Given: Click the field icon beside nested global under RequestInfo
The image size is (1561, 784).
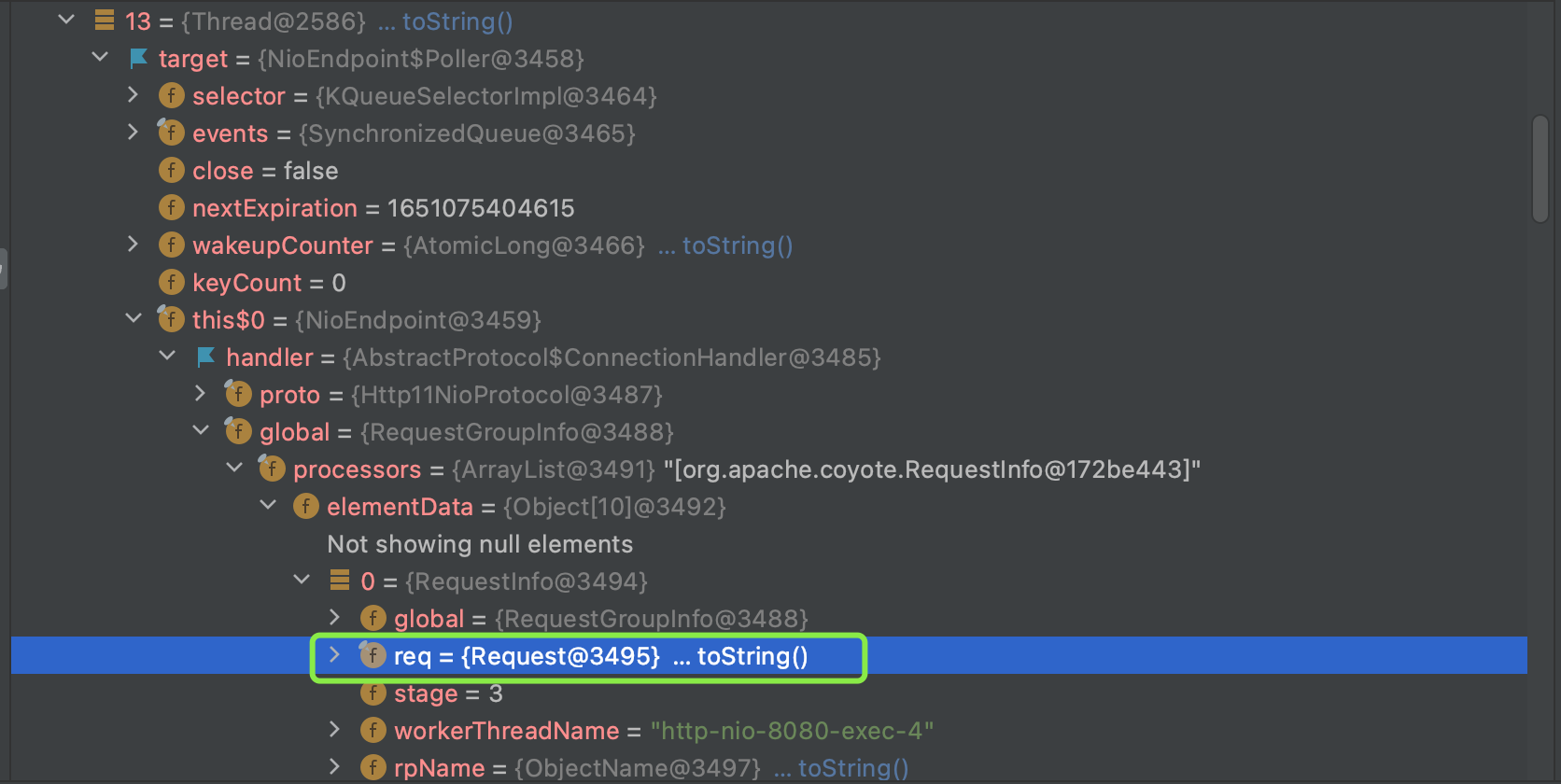Looking at the screenshot, I should point(373,618).
